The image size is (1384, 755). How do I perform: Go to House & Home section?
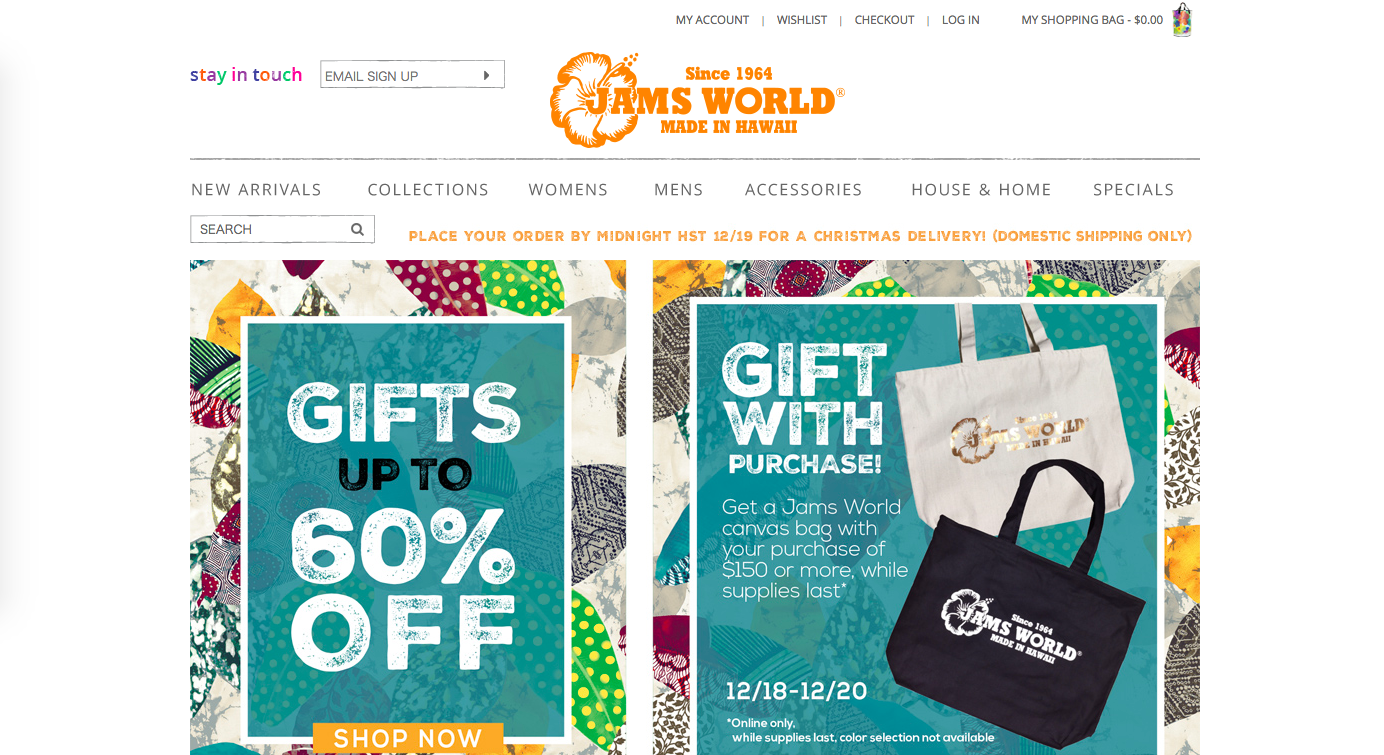coord(981,190)
